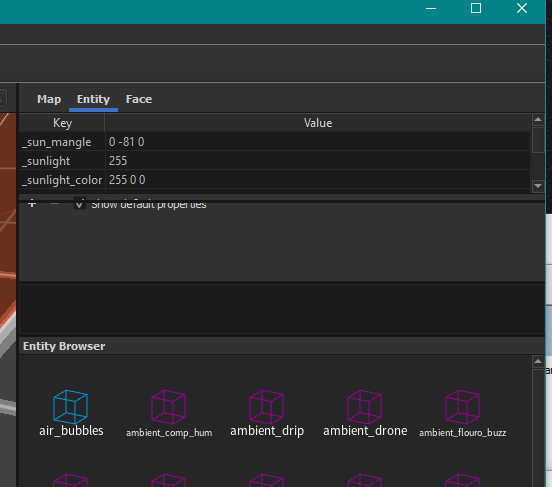Click the Entity Browser panel title
The height and width of the screenshot is (487, 552).
tap(64, 346)
